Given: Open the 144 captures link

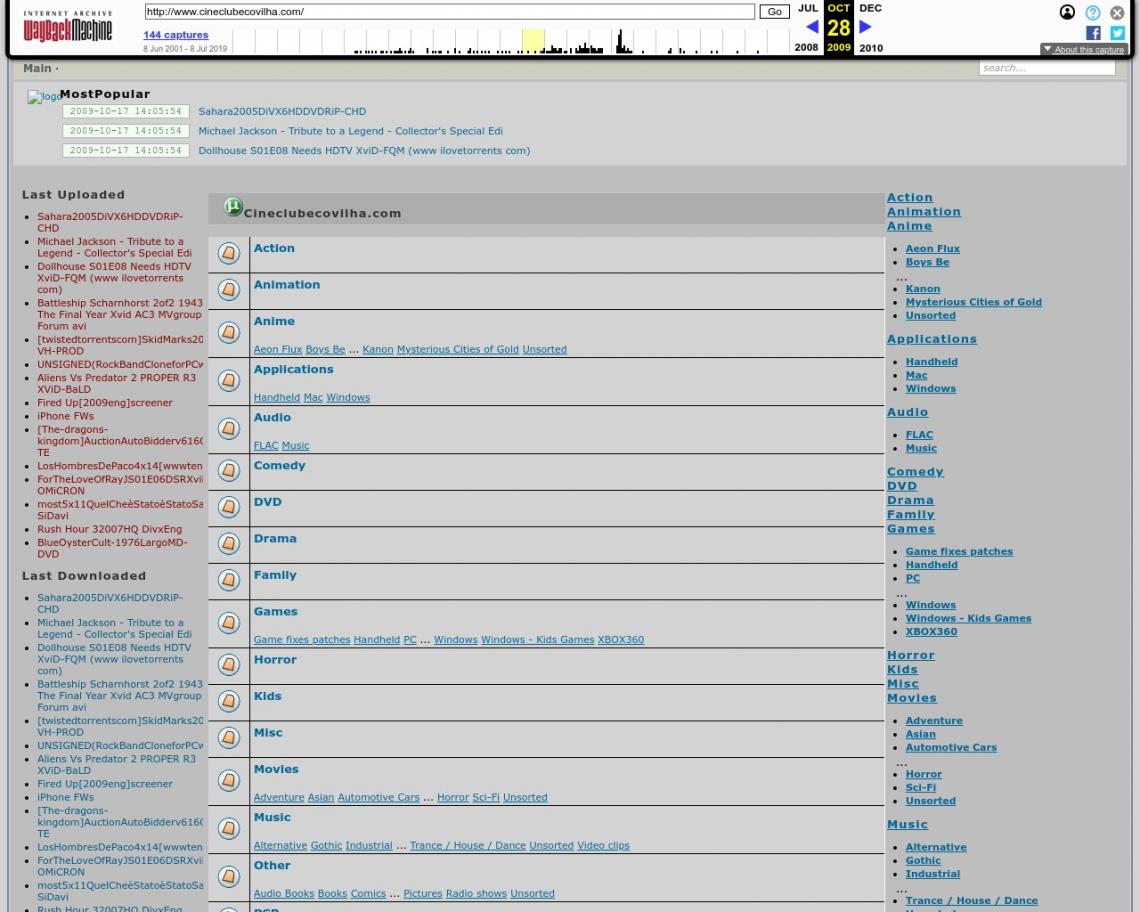Looking at the screenshot, I should point(176,35).
